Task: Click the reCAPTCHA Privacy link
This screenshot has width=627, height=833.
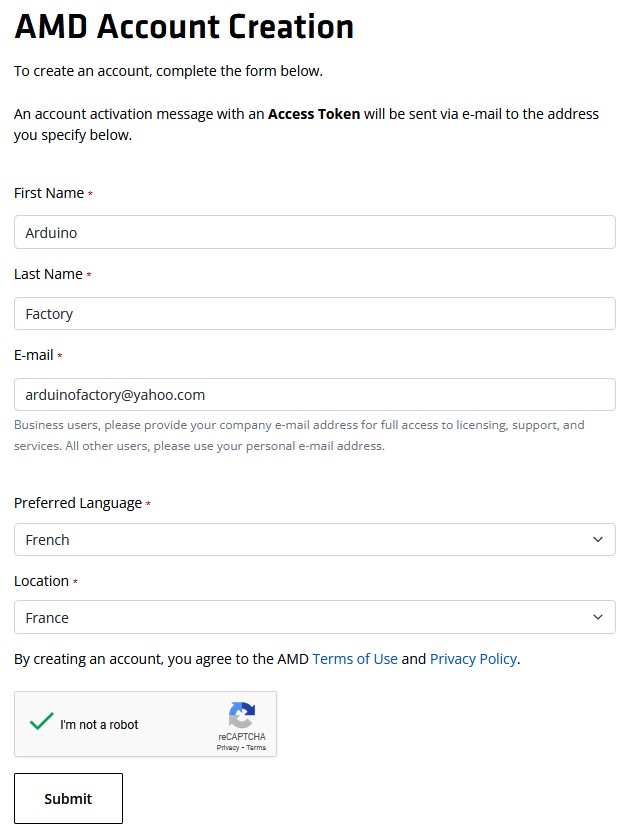Action: [227, 748]
